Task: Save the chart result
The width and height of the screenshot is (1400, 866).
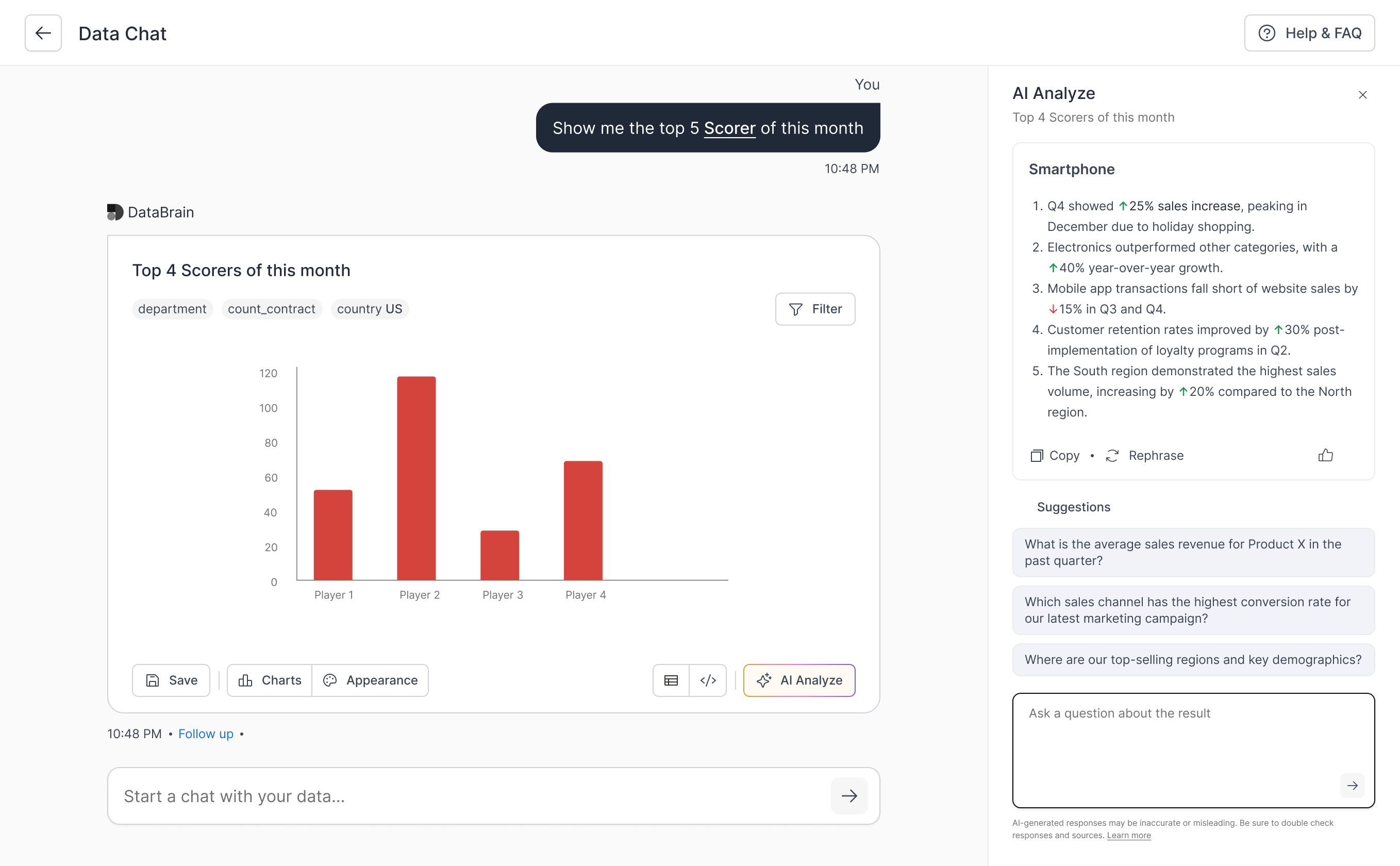Action: coord(171,680)
